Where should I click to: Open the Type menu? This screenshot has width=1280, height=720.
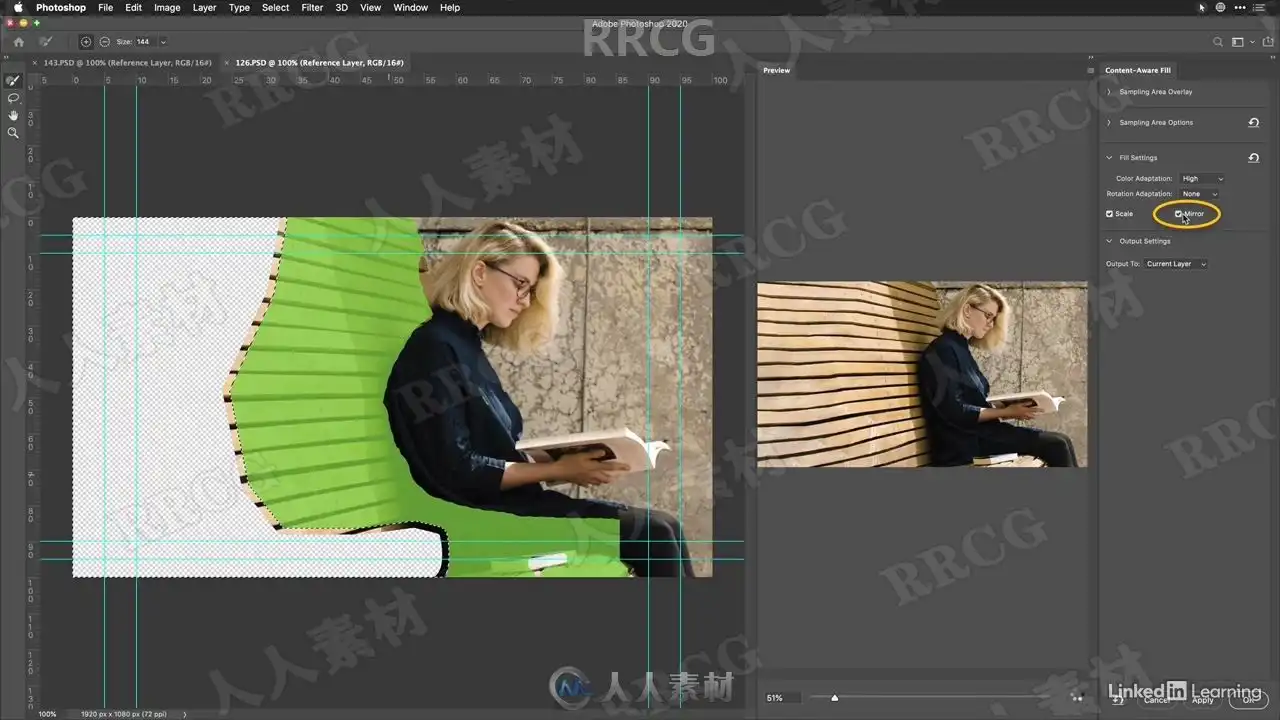click(x=239, y=7)
